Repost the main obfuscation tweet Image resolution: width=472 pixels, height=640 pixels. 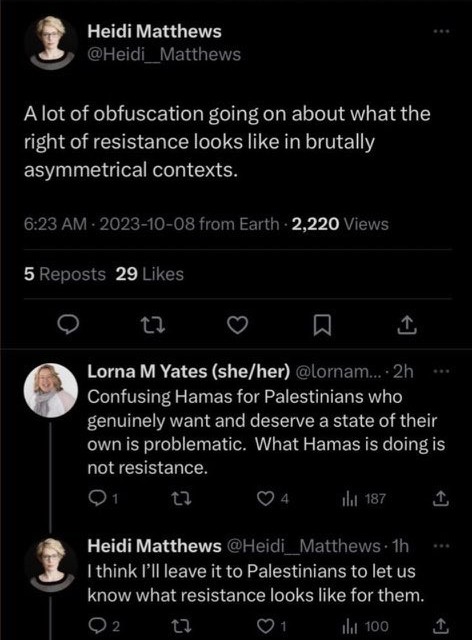(153, 325)
